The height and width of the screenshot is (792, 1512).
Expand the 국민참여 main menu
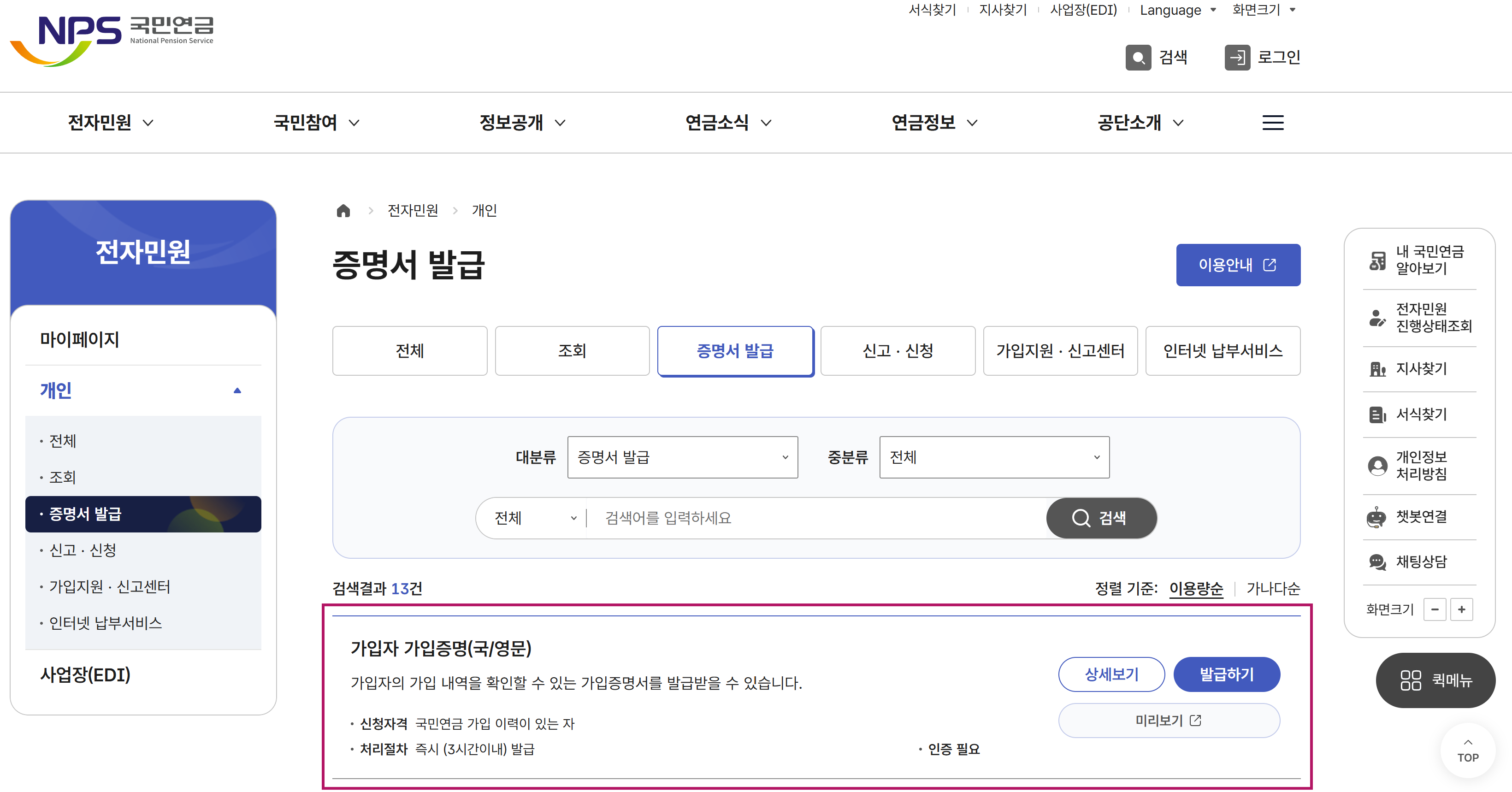coord(316,122)
